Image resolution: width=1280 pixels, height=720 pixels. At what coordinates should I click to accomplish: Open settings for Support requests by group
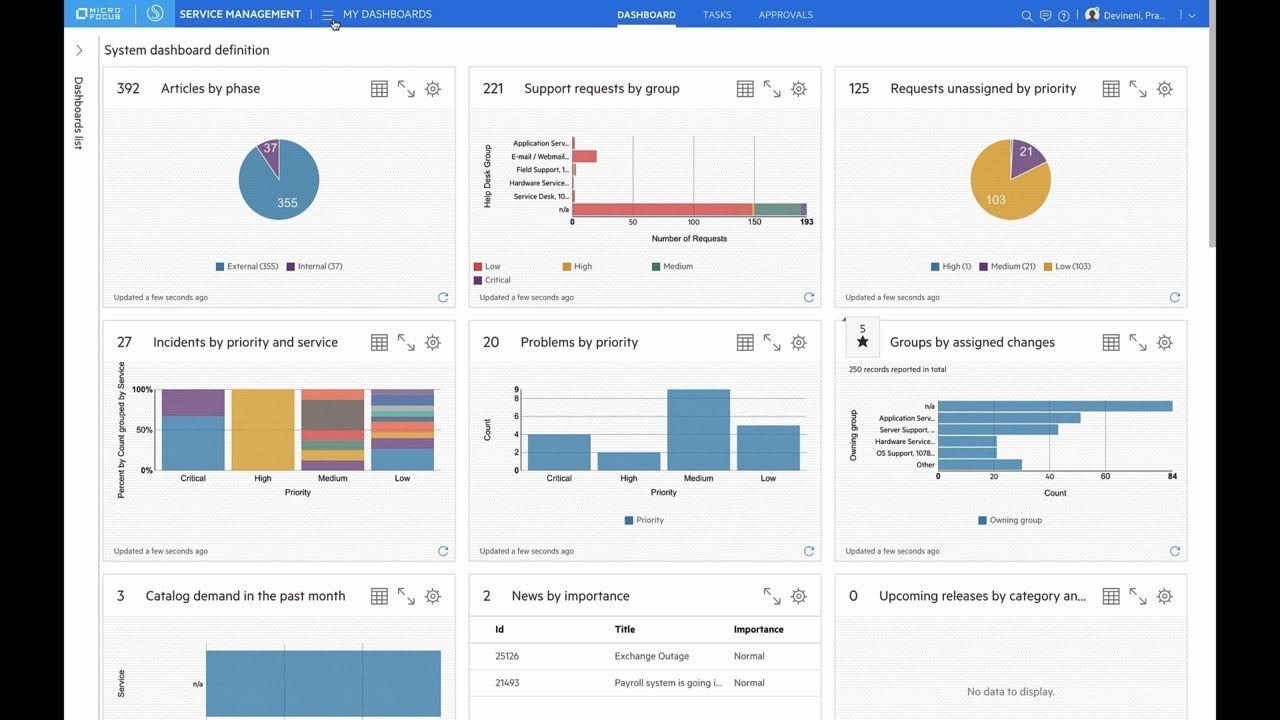click(x=799, y=89)
